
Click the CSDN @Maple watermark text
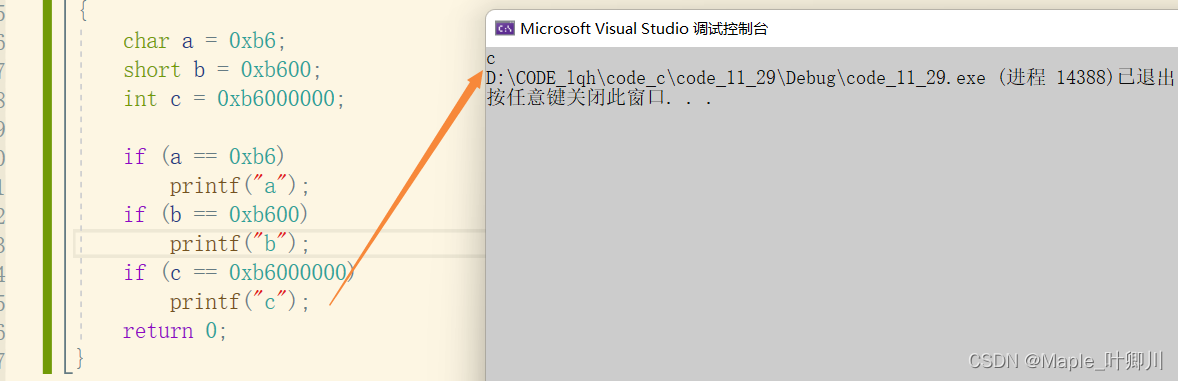[x=1066, y=361]
